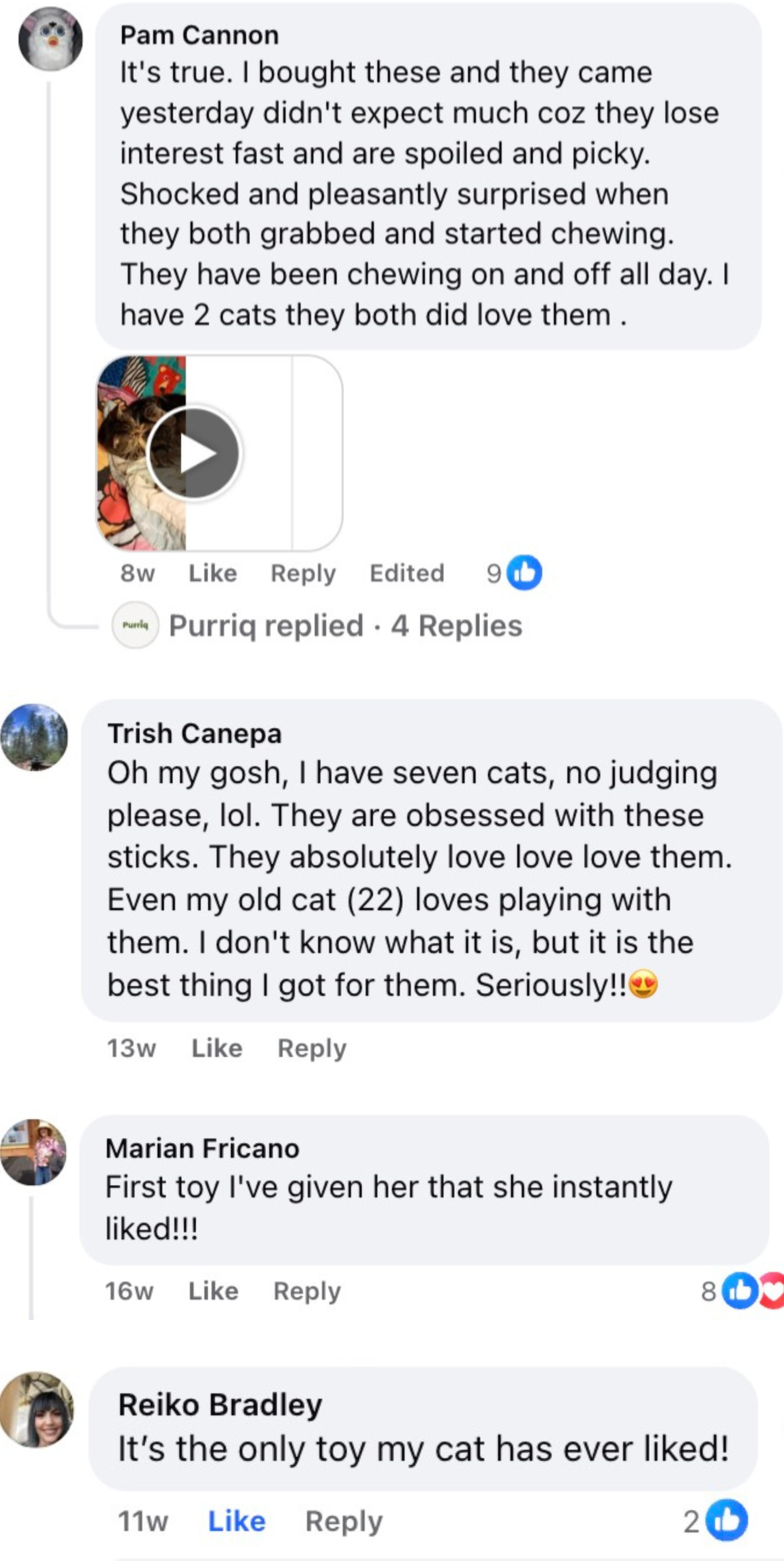
Task: Open Marian Fricano's profile picture
Action: pos(33,1152)
